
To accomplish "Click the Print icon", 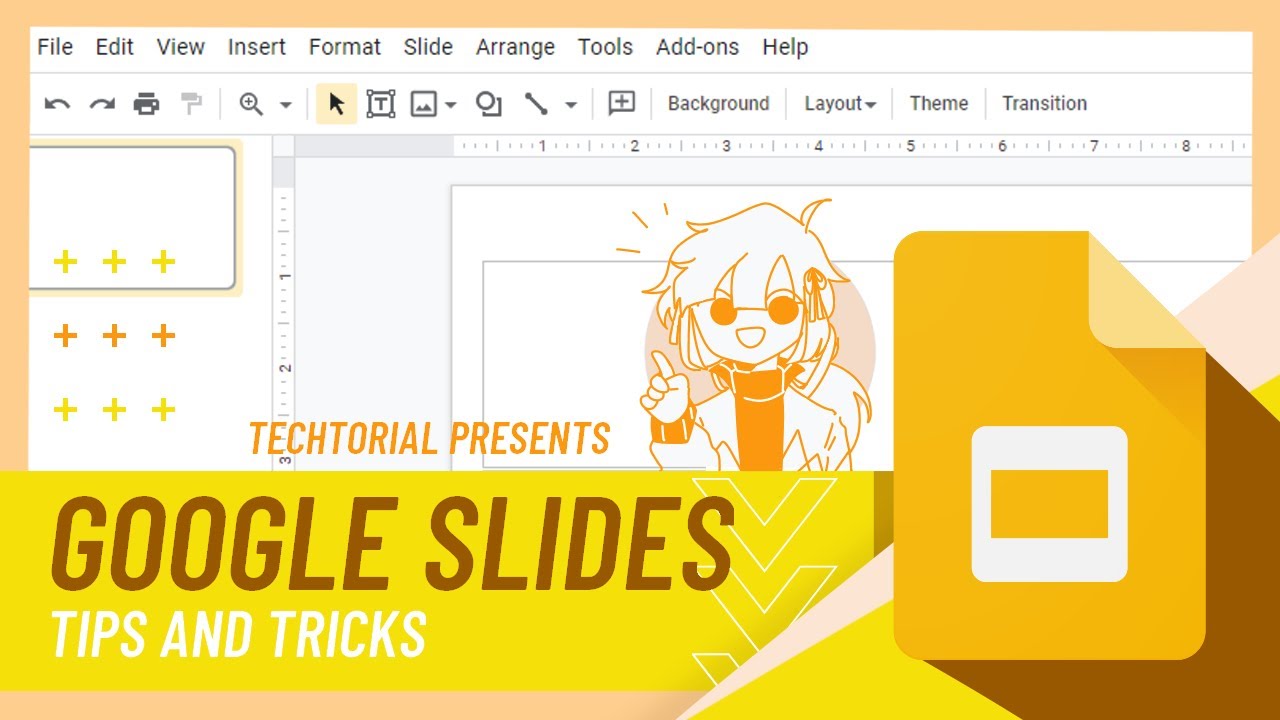I will 147,104.
